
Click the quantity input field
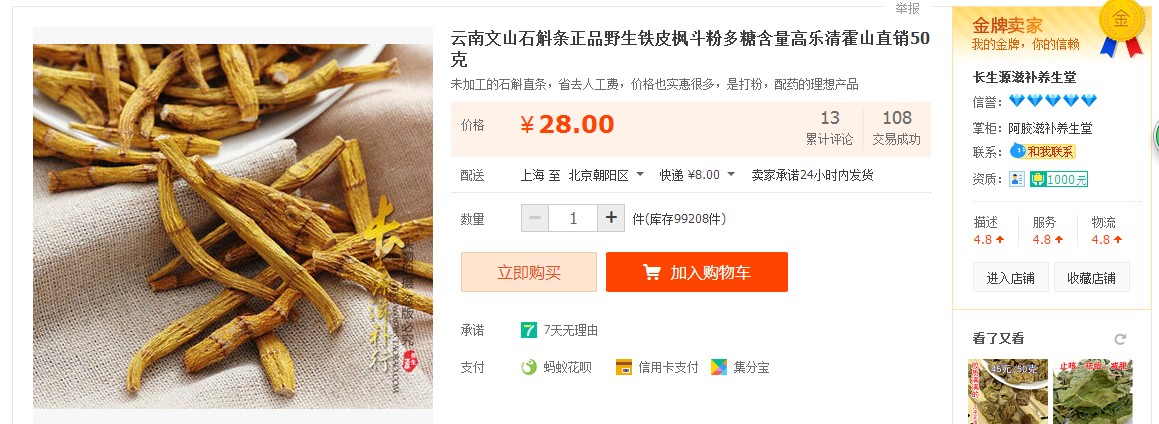coord(573,218)
